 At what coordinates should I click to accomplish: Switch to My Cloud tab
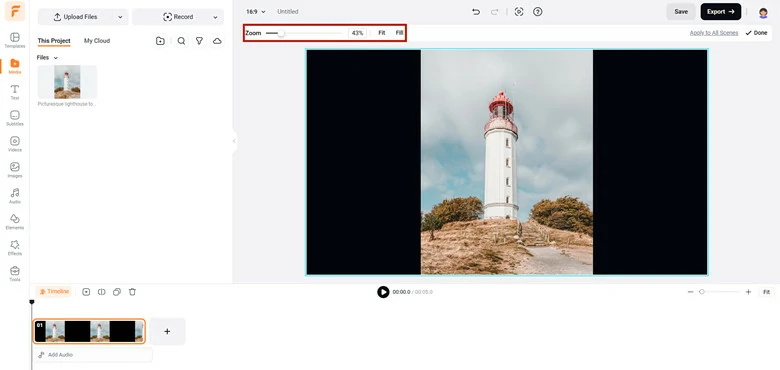(97, 41)
